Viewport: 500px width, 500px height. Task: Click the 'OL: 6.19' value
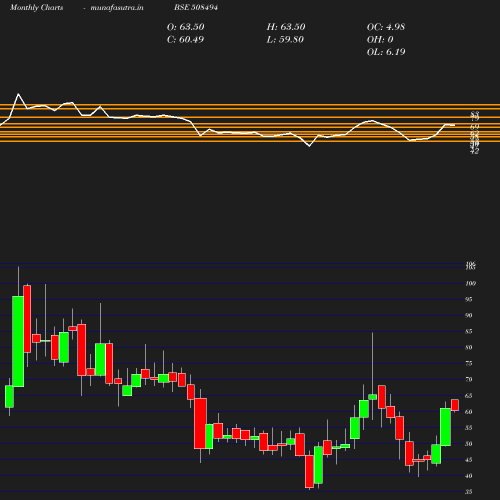pos(386,52)
